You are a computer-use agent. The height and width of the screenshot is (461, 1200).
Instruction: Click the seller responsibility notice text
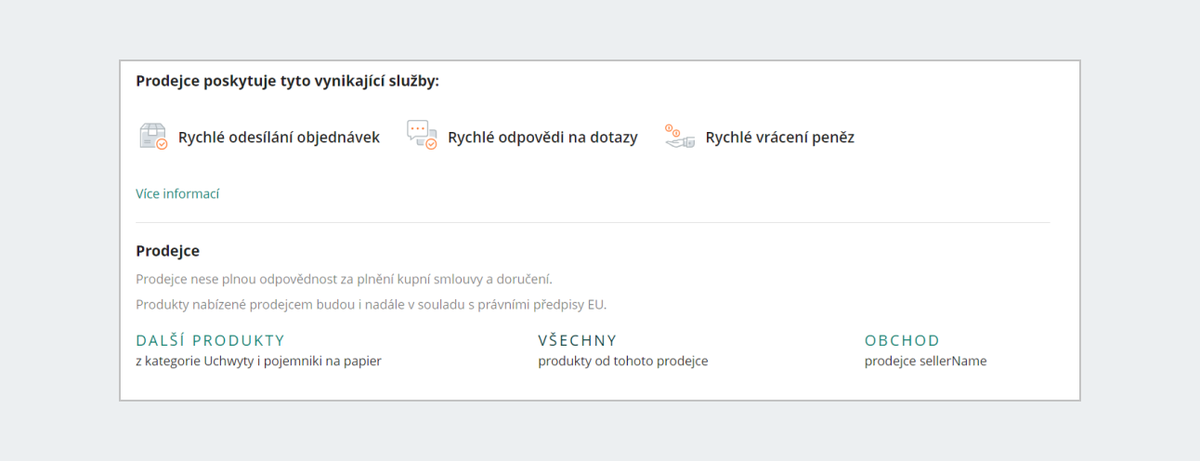pos(344,279)
